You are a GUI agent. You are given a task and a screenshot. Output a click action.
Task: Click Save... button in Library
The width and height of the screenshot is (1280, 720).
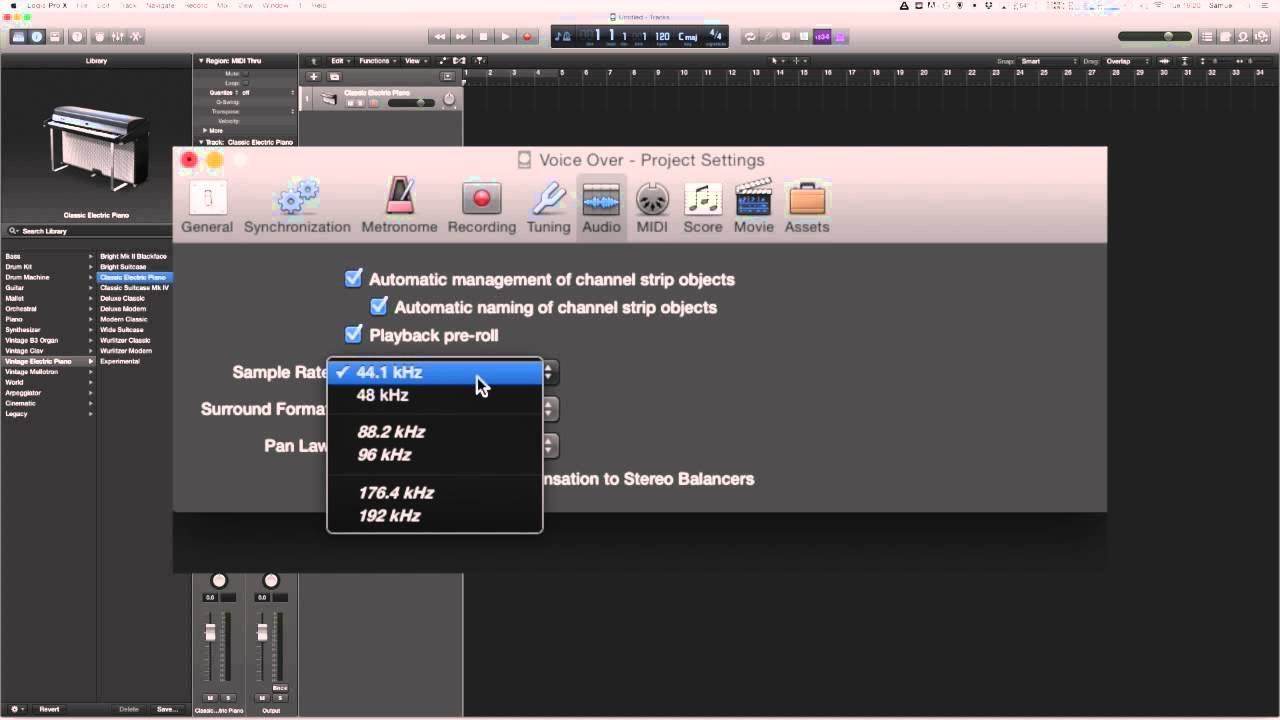(167, 709)
